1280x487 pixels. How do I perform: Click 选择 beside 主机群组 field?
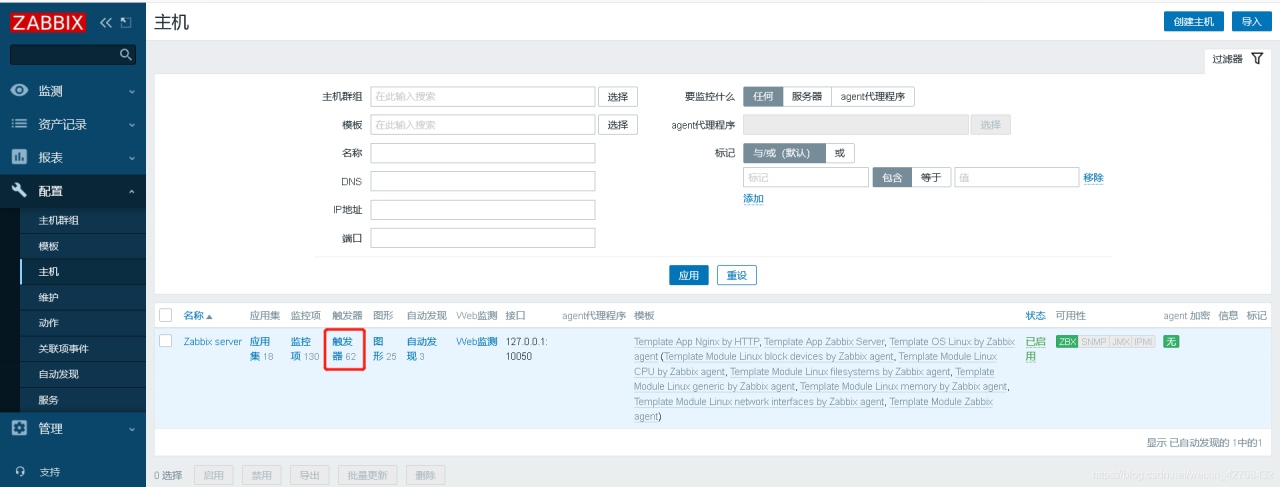click(618, 97)
